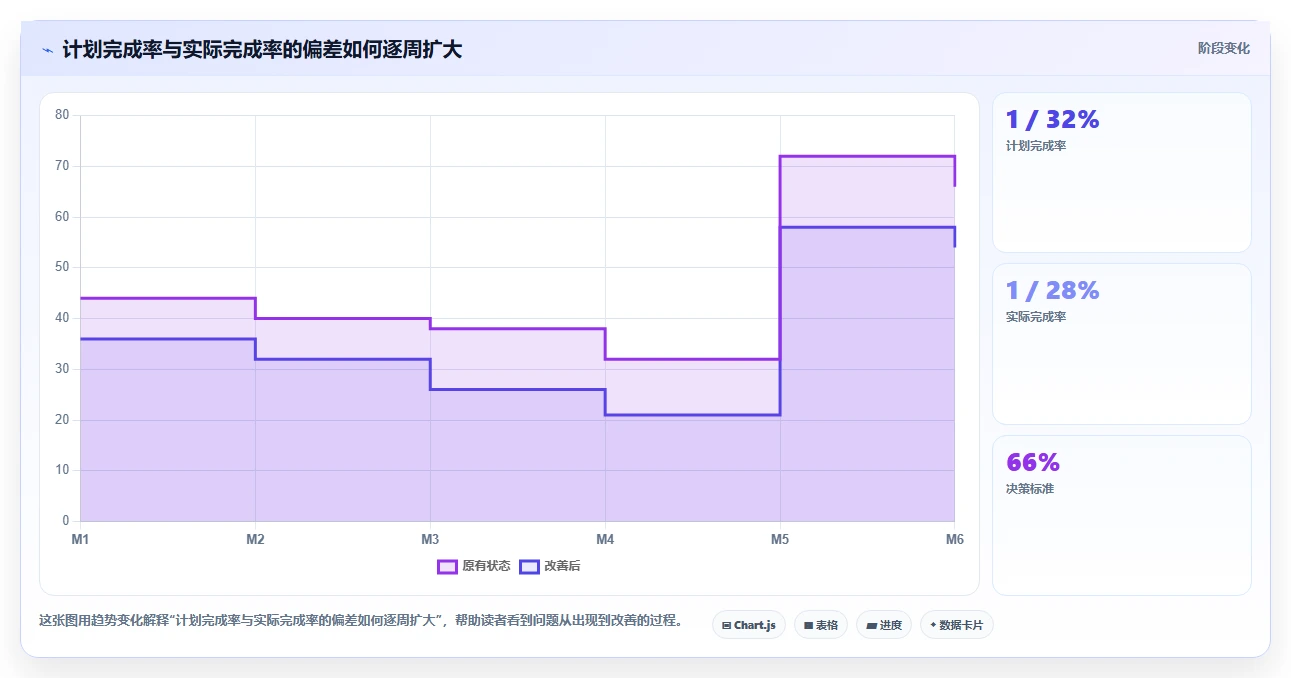Click the M6 x-axis label
This screenshot has height=678, width=1291.
tap(954, 539)
